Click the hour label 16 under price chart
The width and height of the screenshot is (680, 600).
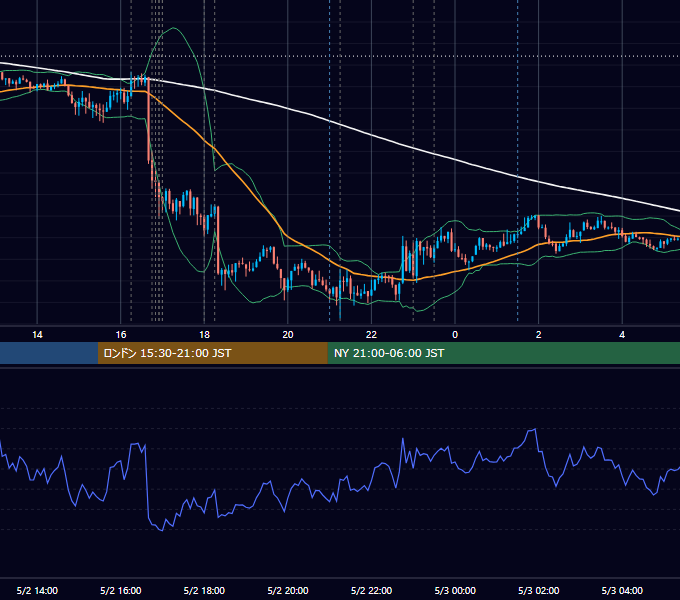click(x=121, y=335)
